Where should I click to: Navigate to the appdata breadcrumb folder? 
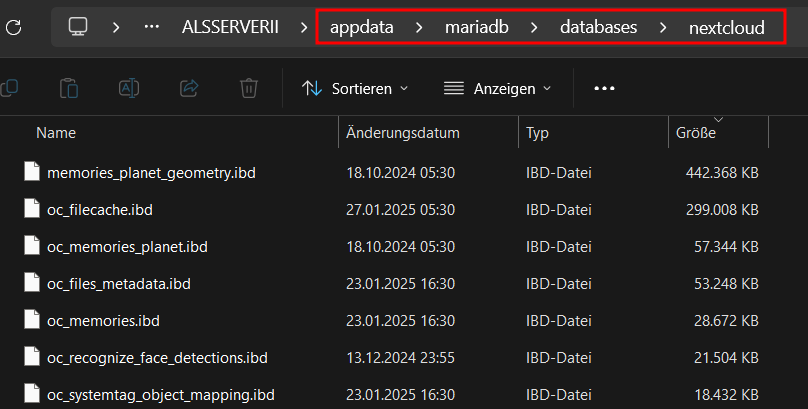click(x=362, y=27)
